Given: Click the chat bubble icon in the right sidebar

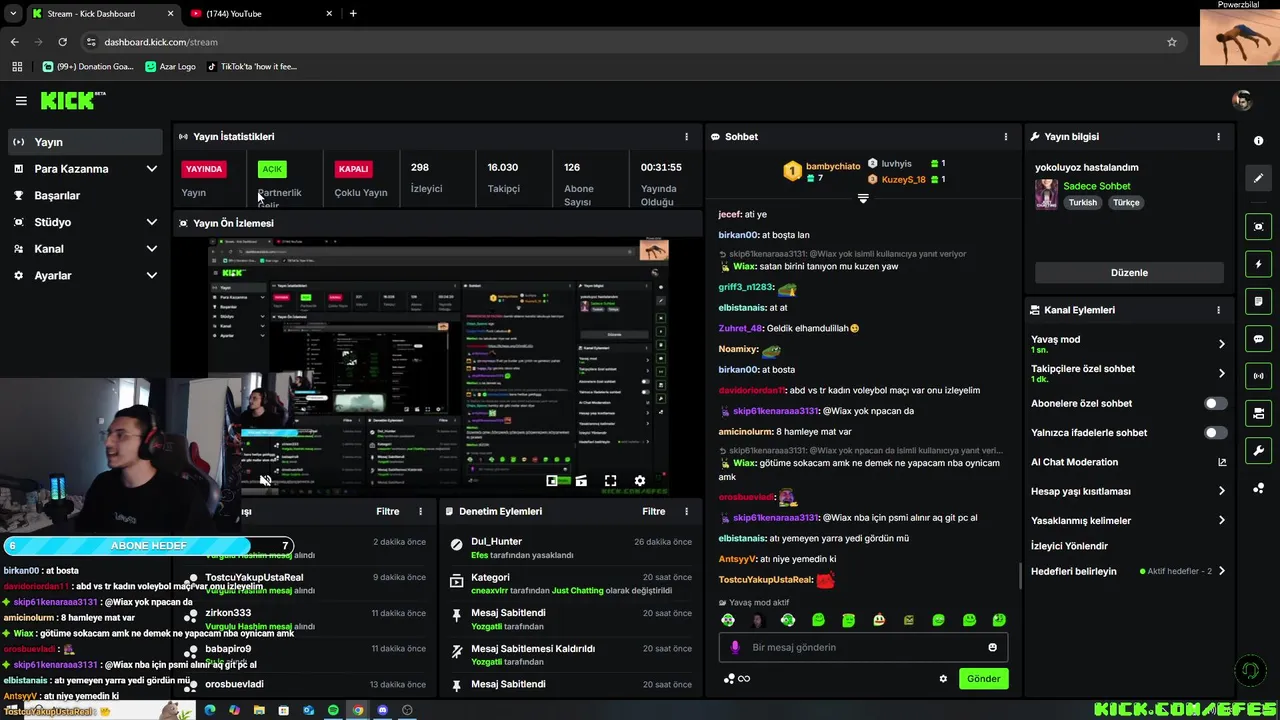Looking at the screenshot, I should coord(1258,339).
